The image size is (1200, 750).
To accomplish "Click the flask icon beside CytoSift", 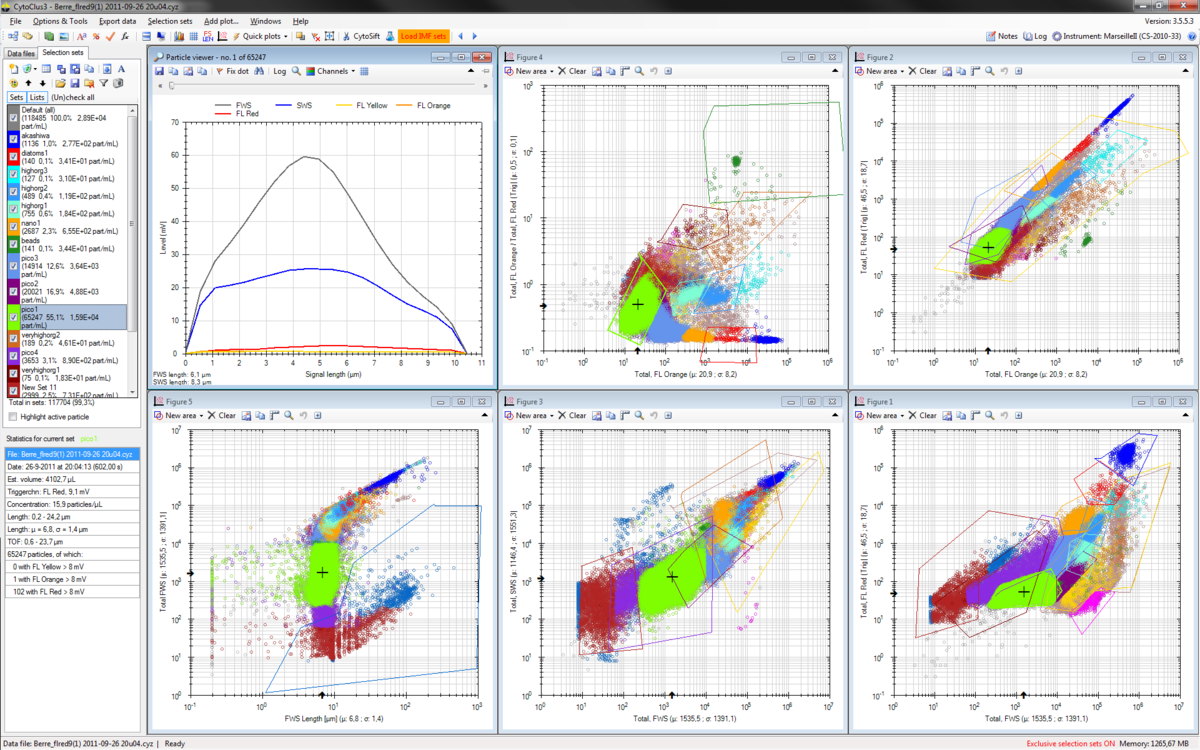I will pyautogui.click(x=389, y=36).
